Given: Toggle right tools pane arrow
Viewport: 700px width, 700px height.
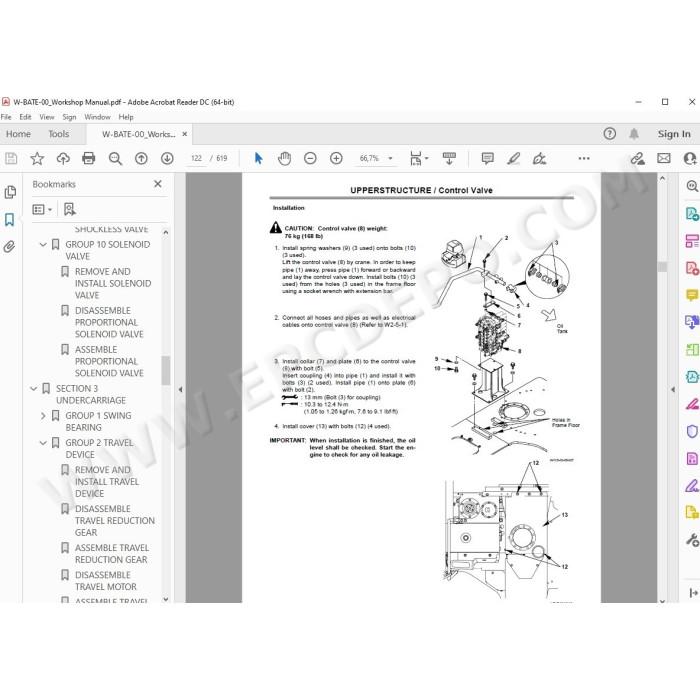Looking at the screenshot, I should click(x=673, y=389).
